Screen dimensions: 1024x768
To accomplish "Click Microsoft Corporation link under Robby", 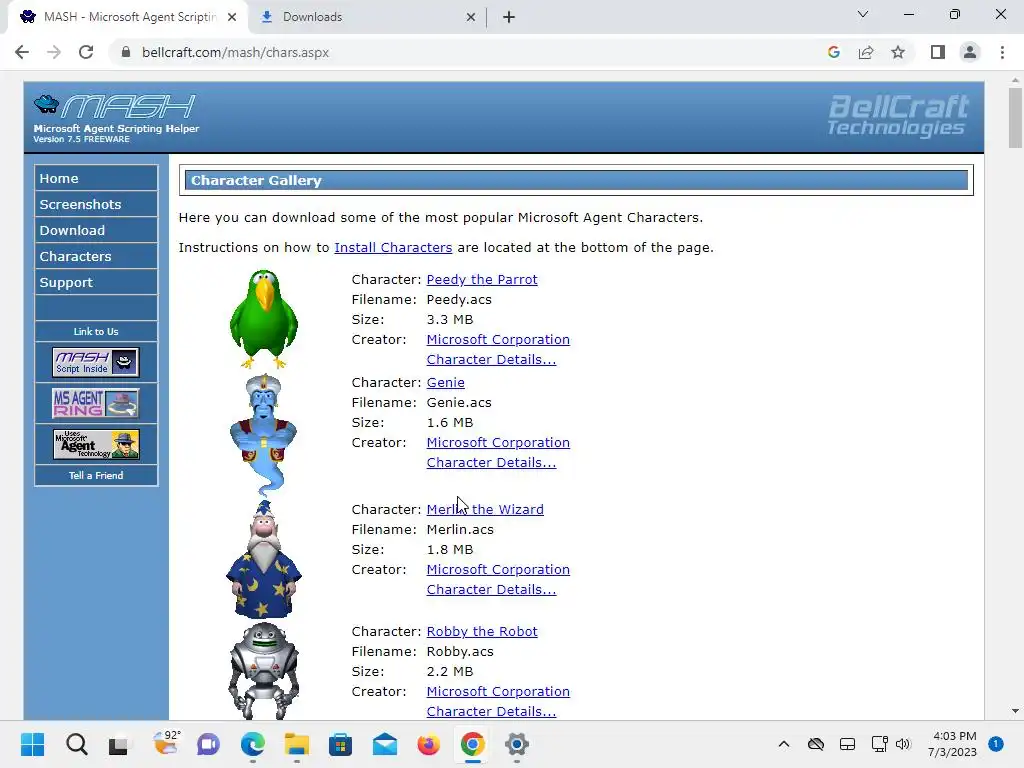I will pos(498,692).
